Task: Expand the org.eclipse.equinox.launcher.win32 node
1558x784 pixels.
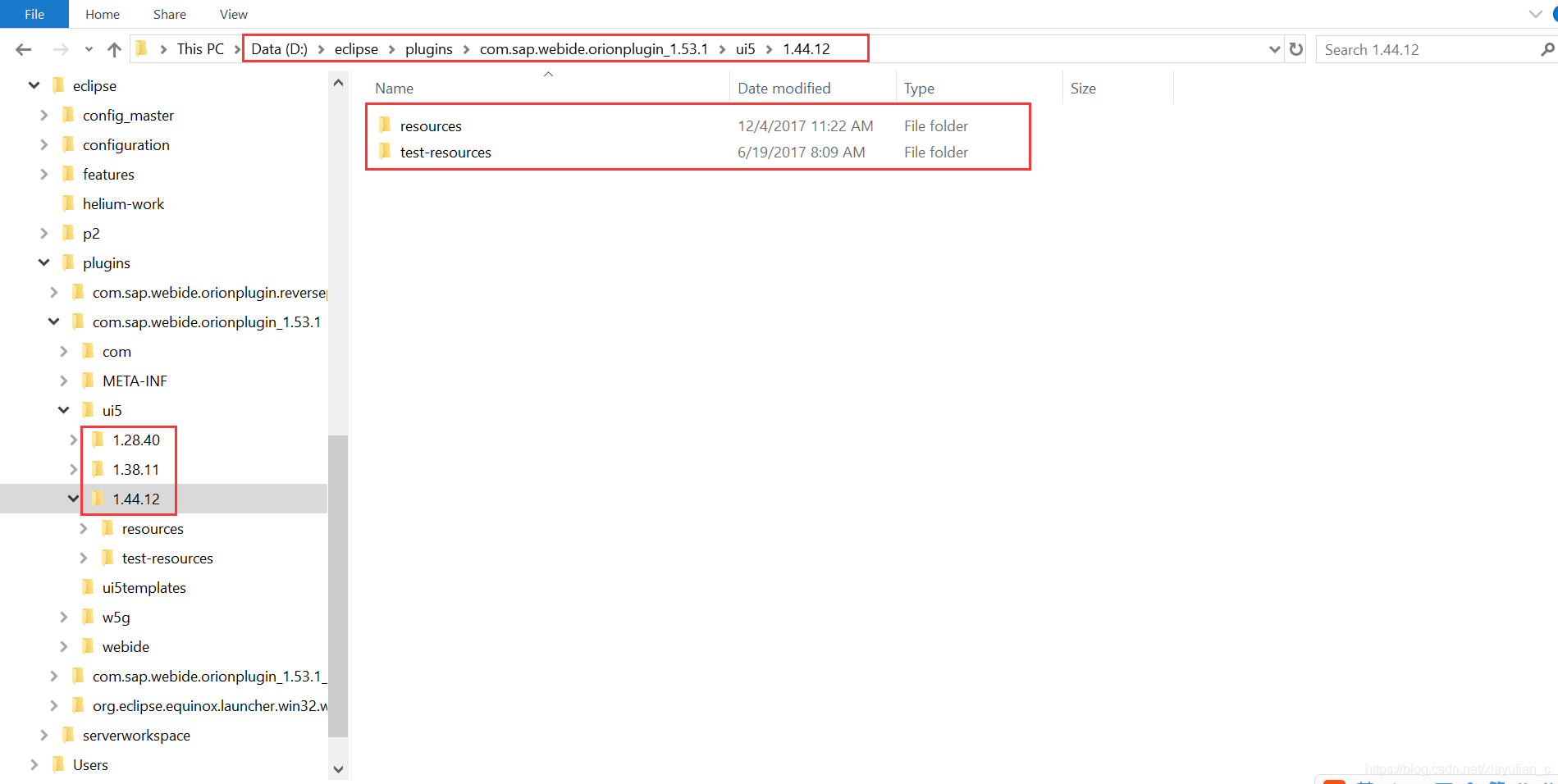Action: pyautogui.click(x=54, y=705)
